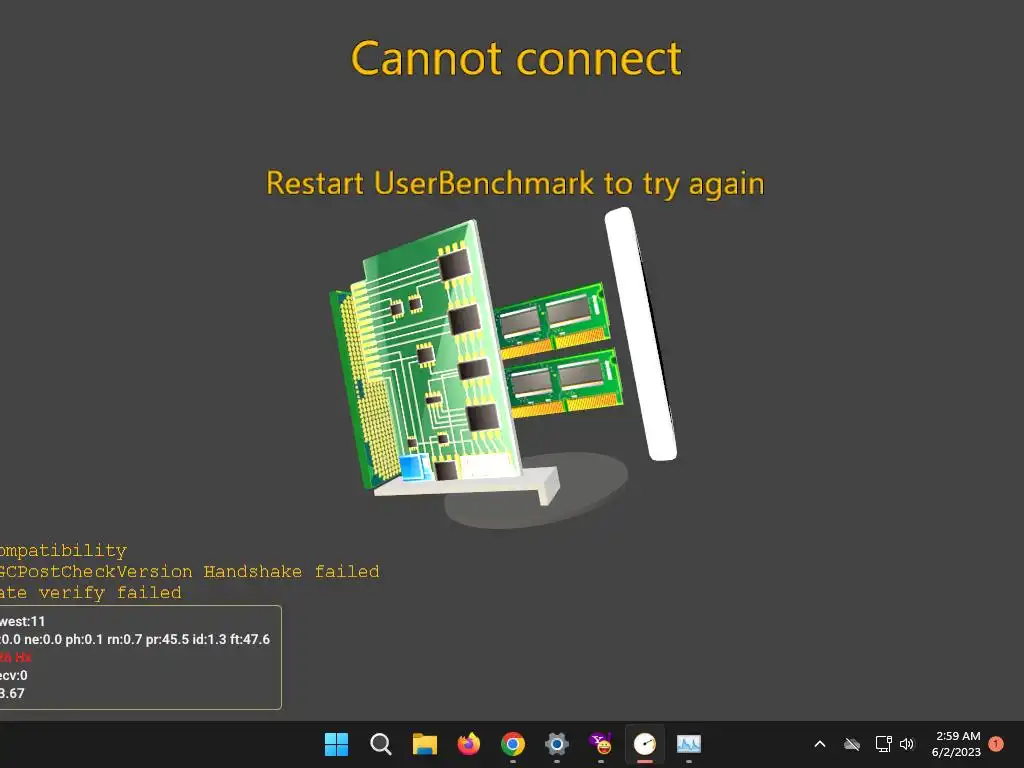Click the 'Cannot connect' heading
The height and width of the screenshot is (768, 1024).
coord(516,59)
